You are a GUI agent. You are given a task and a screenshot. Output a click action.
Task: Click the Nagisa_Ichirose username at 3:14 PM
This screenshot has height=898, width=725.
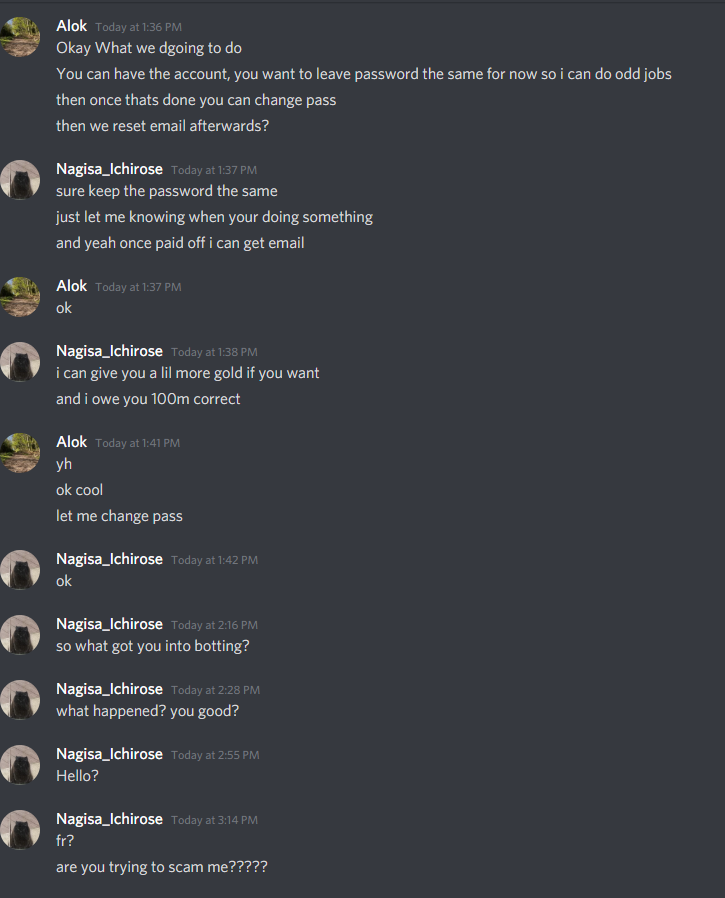point(109,819)
